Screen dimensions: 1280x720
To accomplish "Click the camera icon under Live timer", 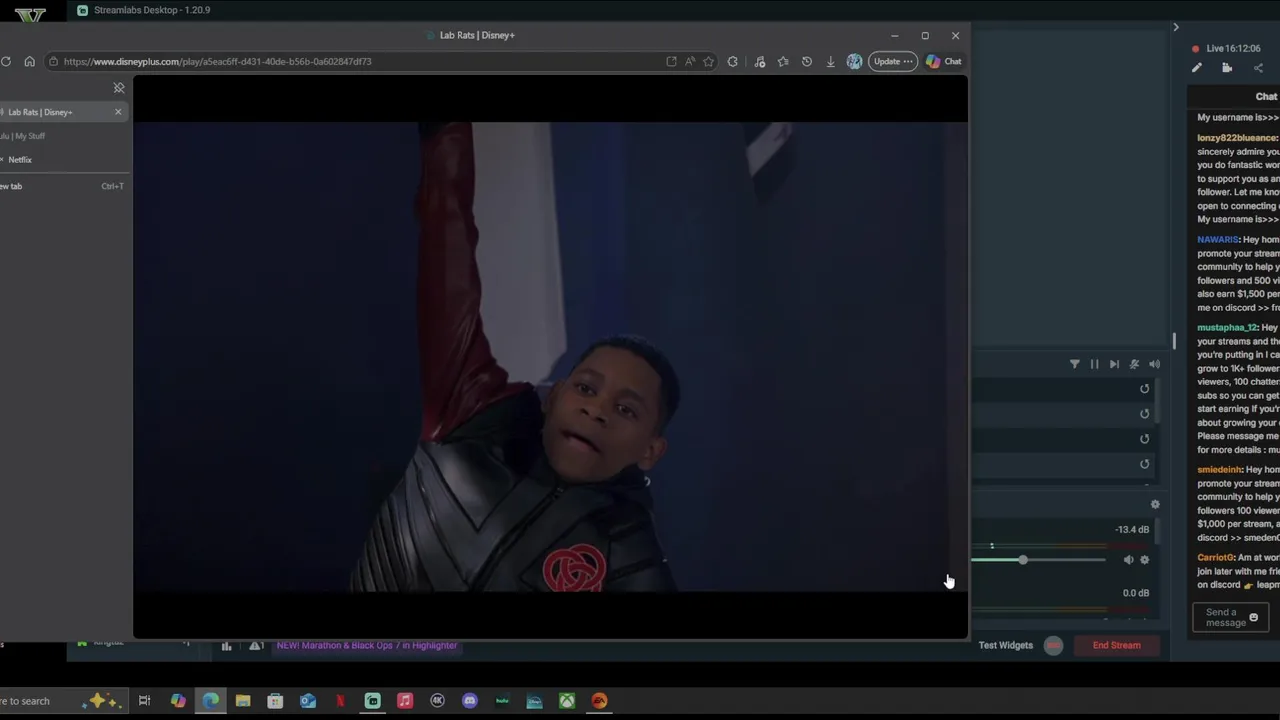I will click(1227, 68).
